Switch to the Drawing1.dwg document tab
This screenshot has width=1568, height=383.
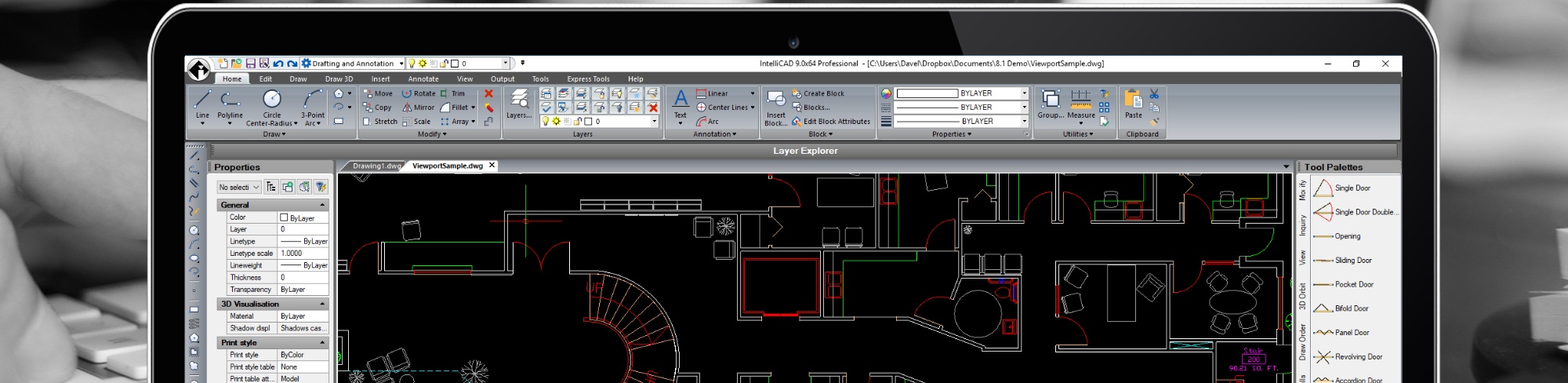pos(376,166)
